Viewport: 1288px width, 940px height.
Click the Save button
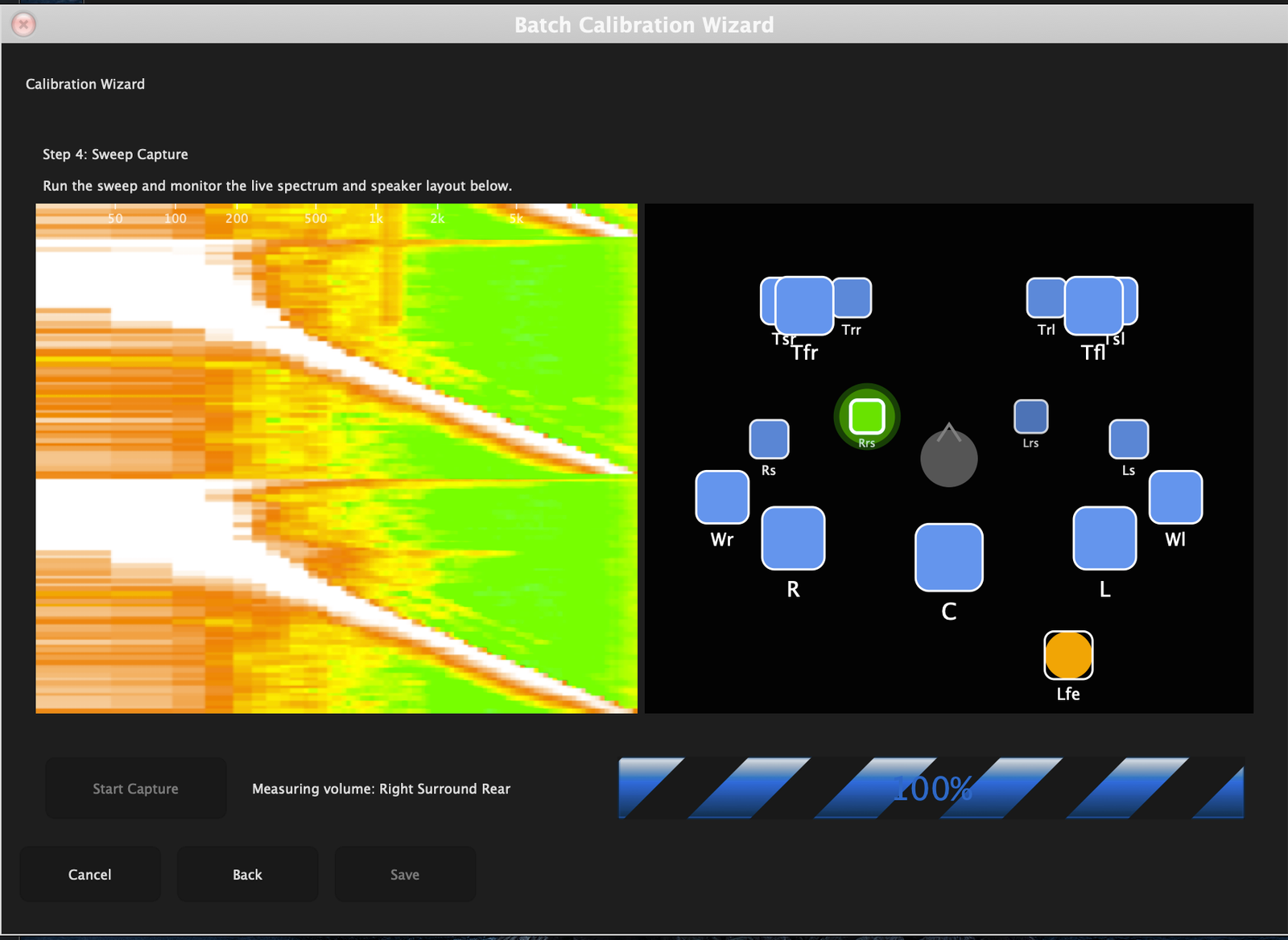tap(405, 874)
